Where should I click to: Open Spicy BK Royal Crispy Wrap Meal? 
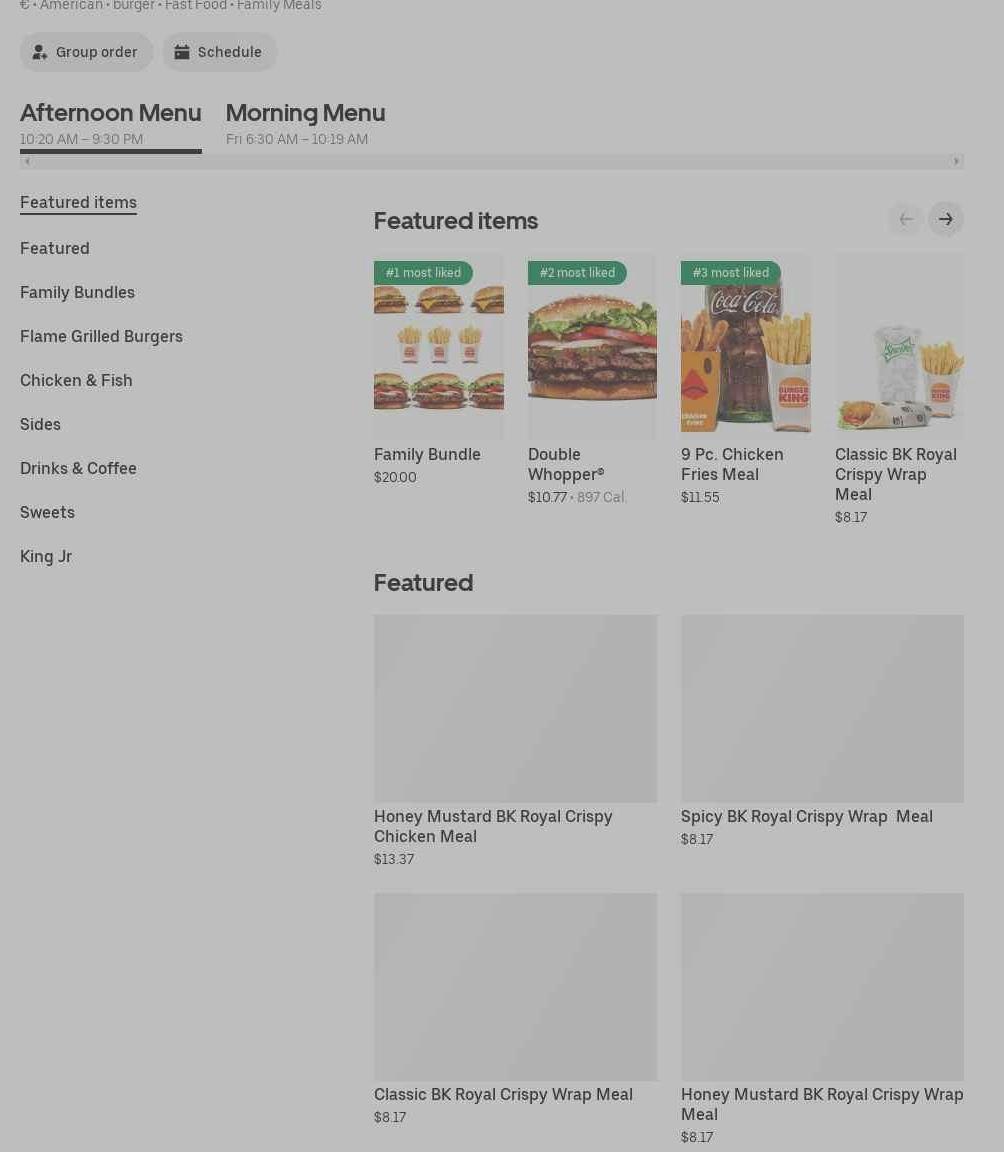click(x=822, y=731)
